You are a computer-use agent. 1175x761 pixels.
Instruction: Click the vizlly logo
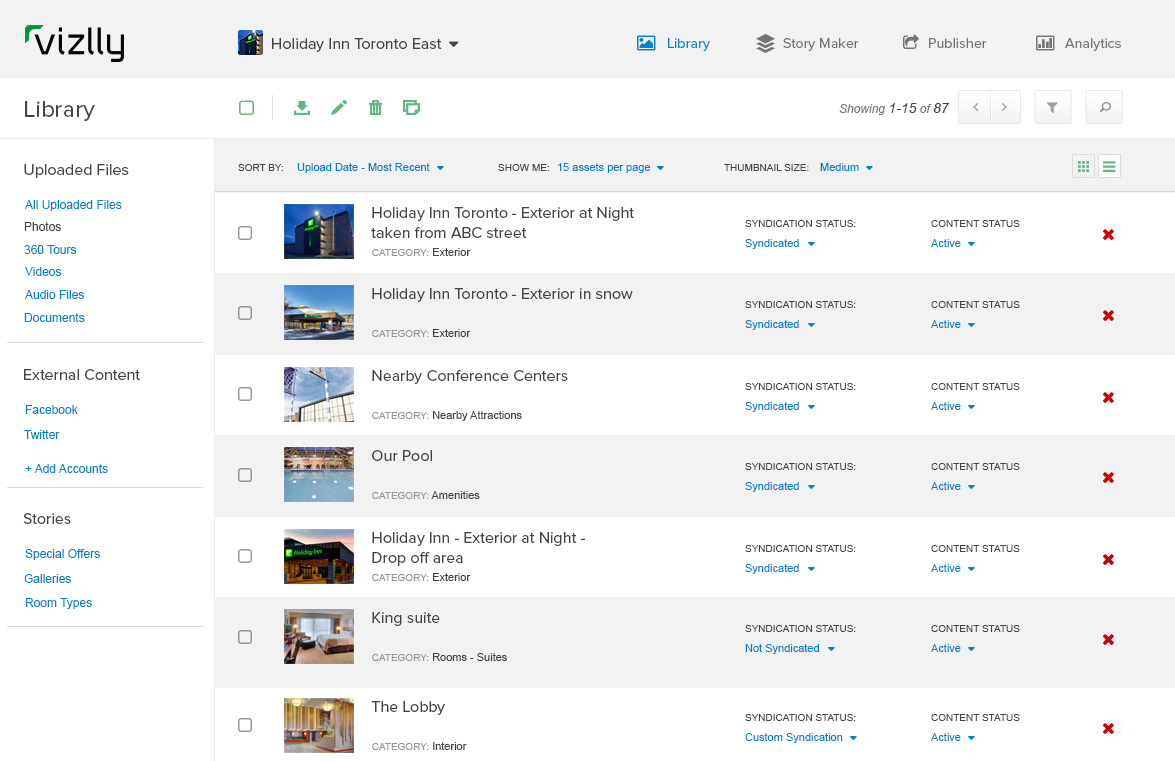point(74,43)
